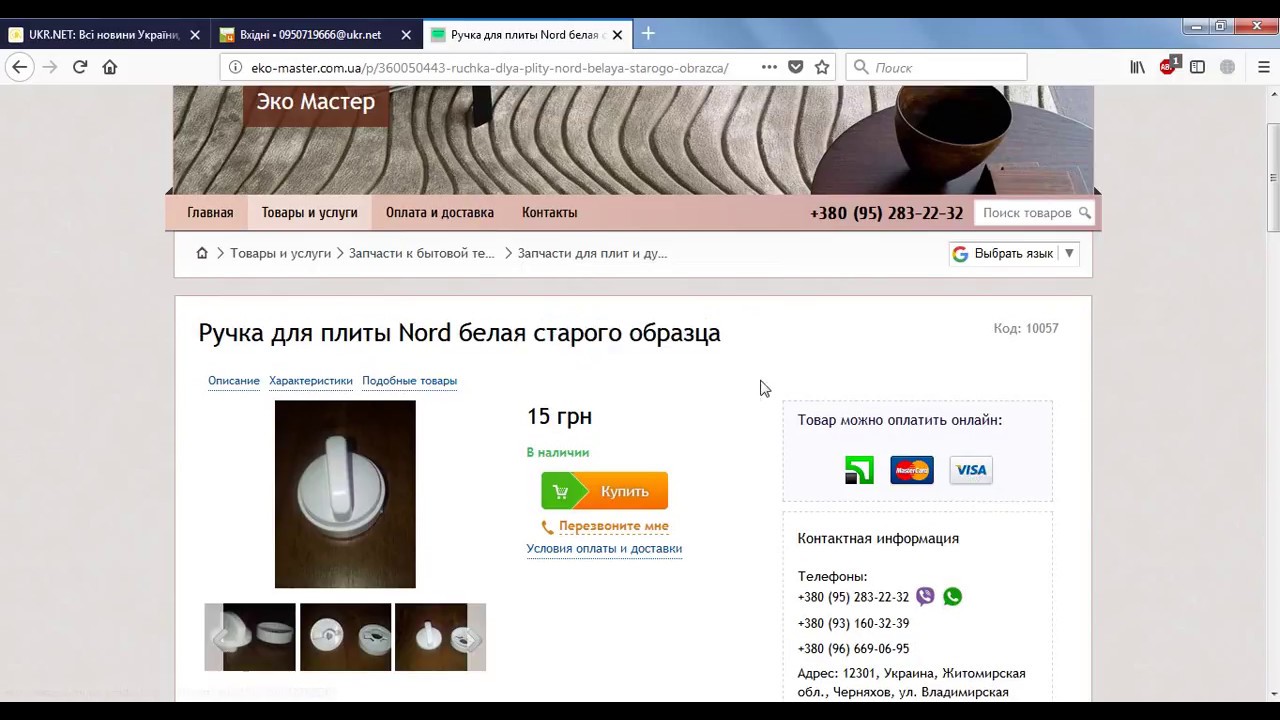This screenshot has height=720, width=1280.
Task: Close the Nord handle product tab
Action: click(617, 35)
